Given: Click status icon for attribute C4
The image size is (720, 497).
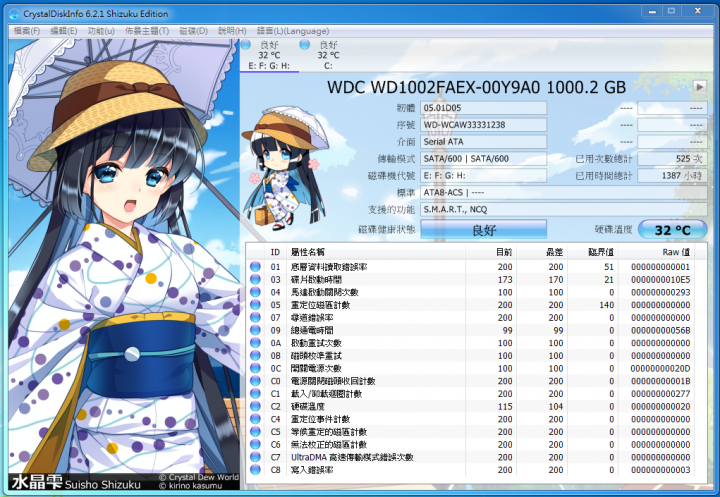Looking at the screenshot, I should tap(255, 419).
